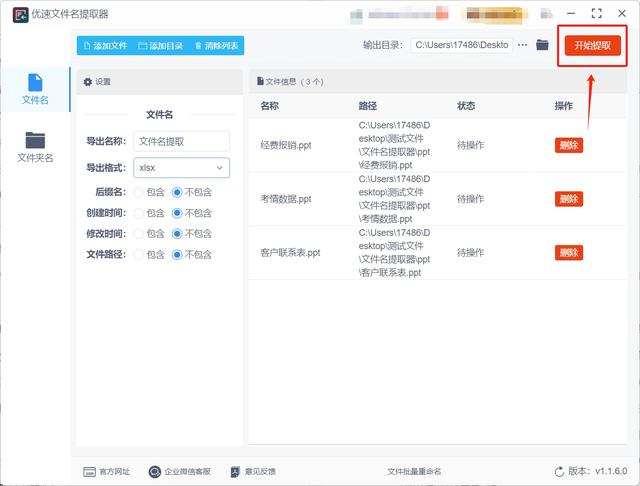640x486 pixels.
Task: Click file name 客户联系表.ppt
Action: (290, 253)
